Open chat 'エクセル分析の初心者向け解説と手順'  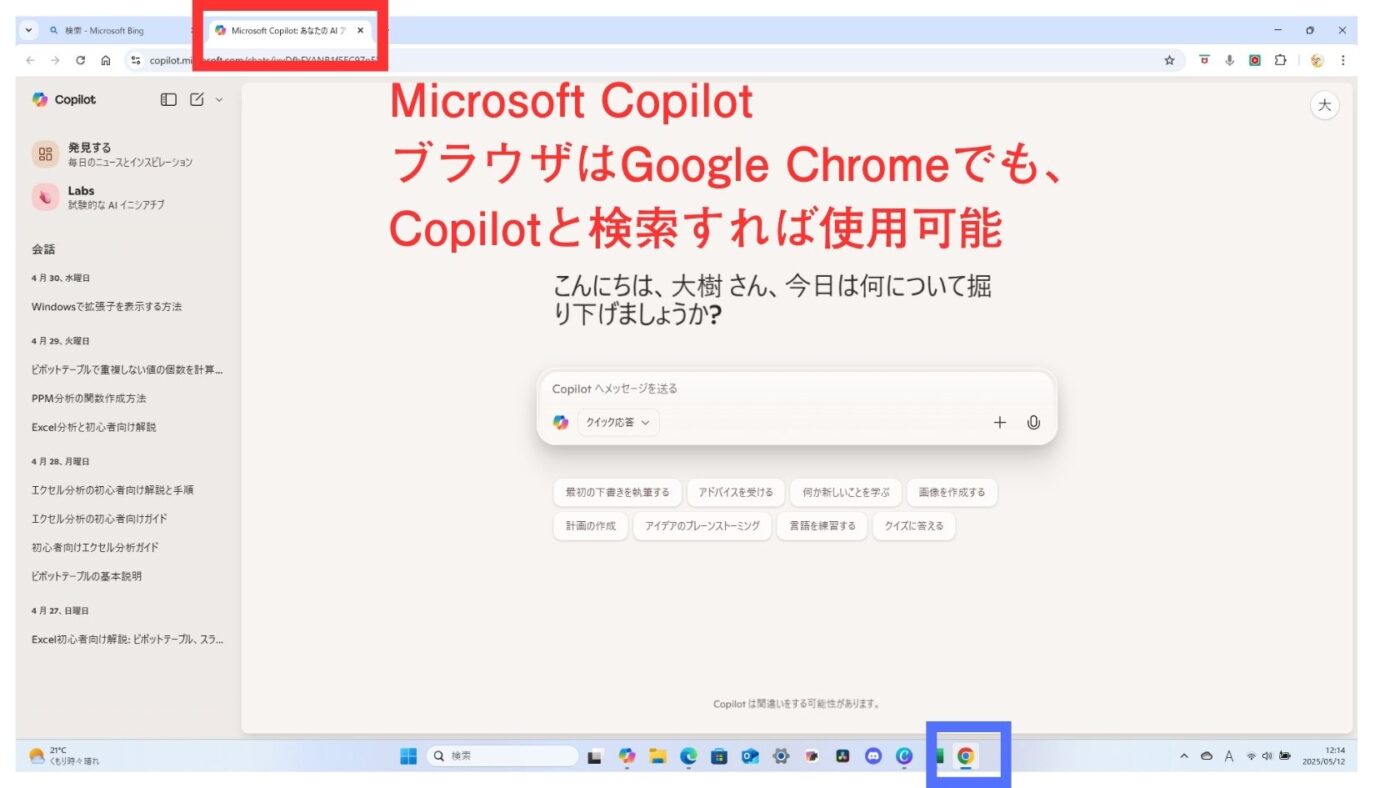113,490
